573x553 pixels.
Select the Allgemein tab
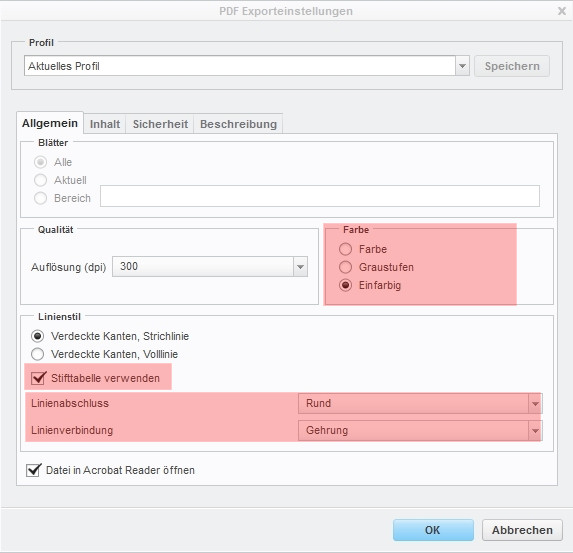(x=50, y=123)
